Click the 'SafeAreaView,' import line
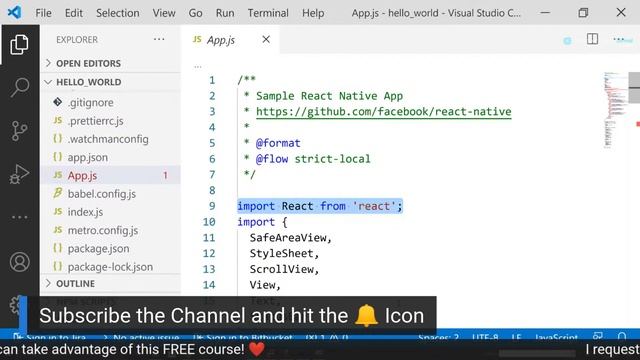Image resolution: width=640 pixels, height=360 pixels. click(x=291, y=238)
